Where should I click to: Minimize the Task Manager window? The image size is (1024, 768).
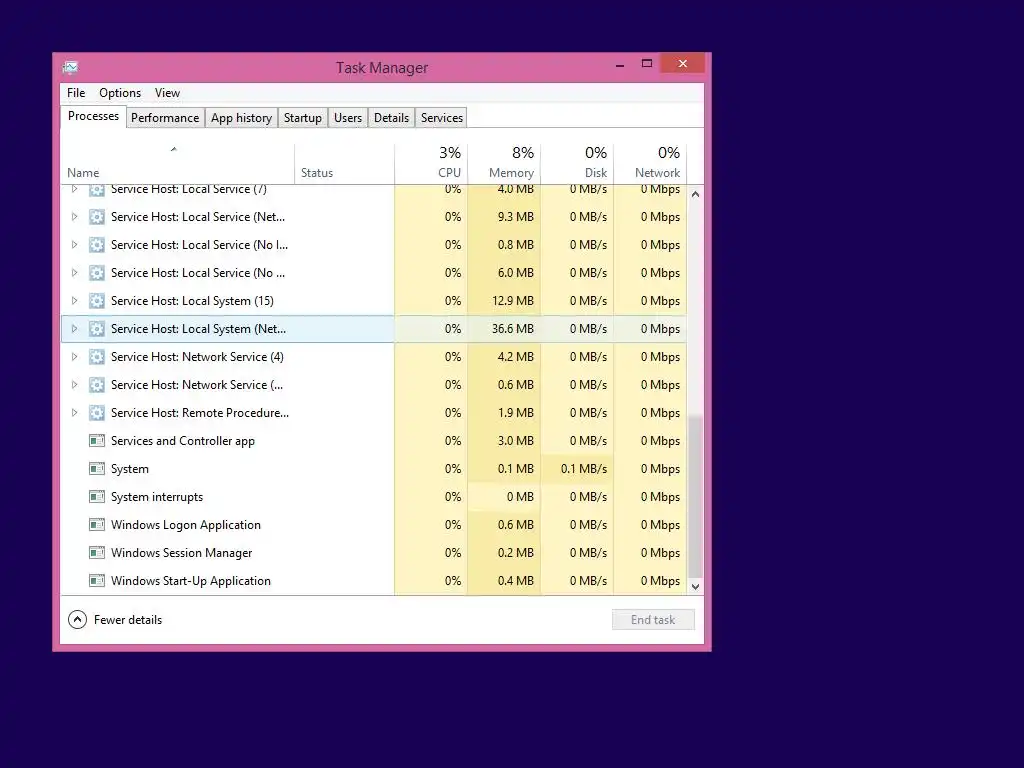point(620,64)
